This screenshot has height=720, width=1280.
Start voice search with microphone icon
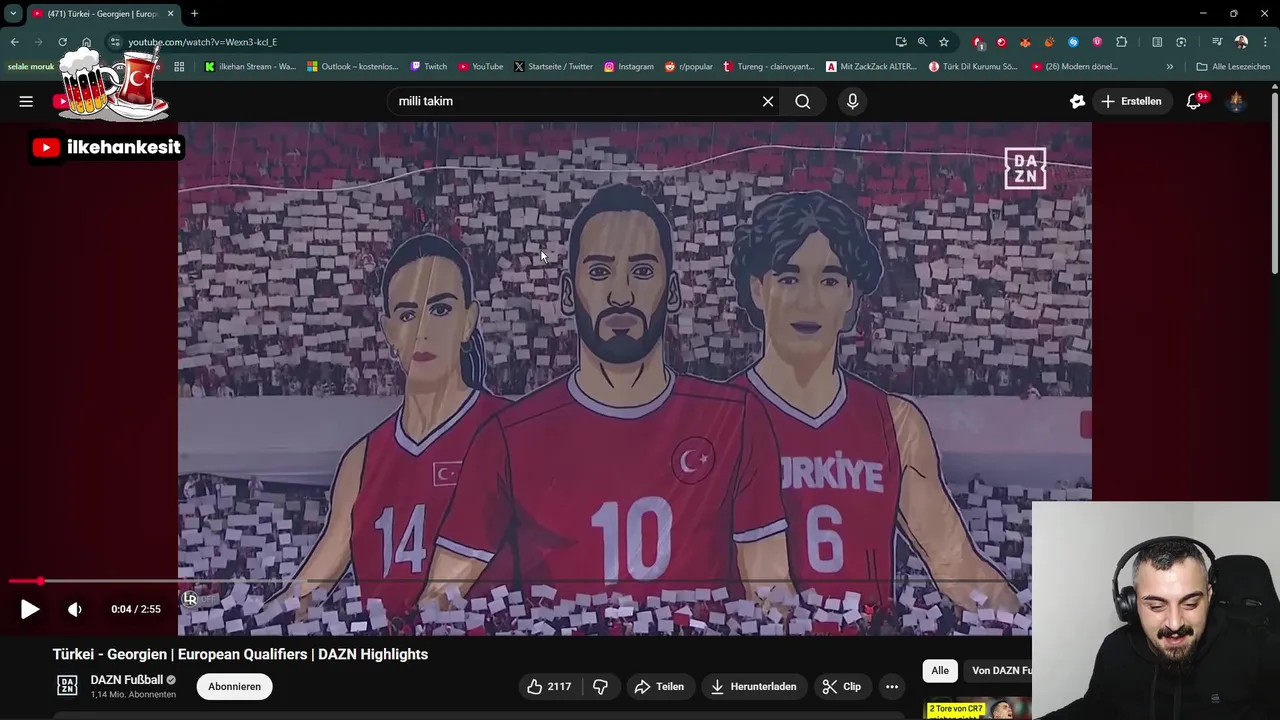(852, 101)
